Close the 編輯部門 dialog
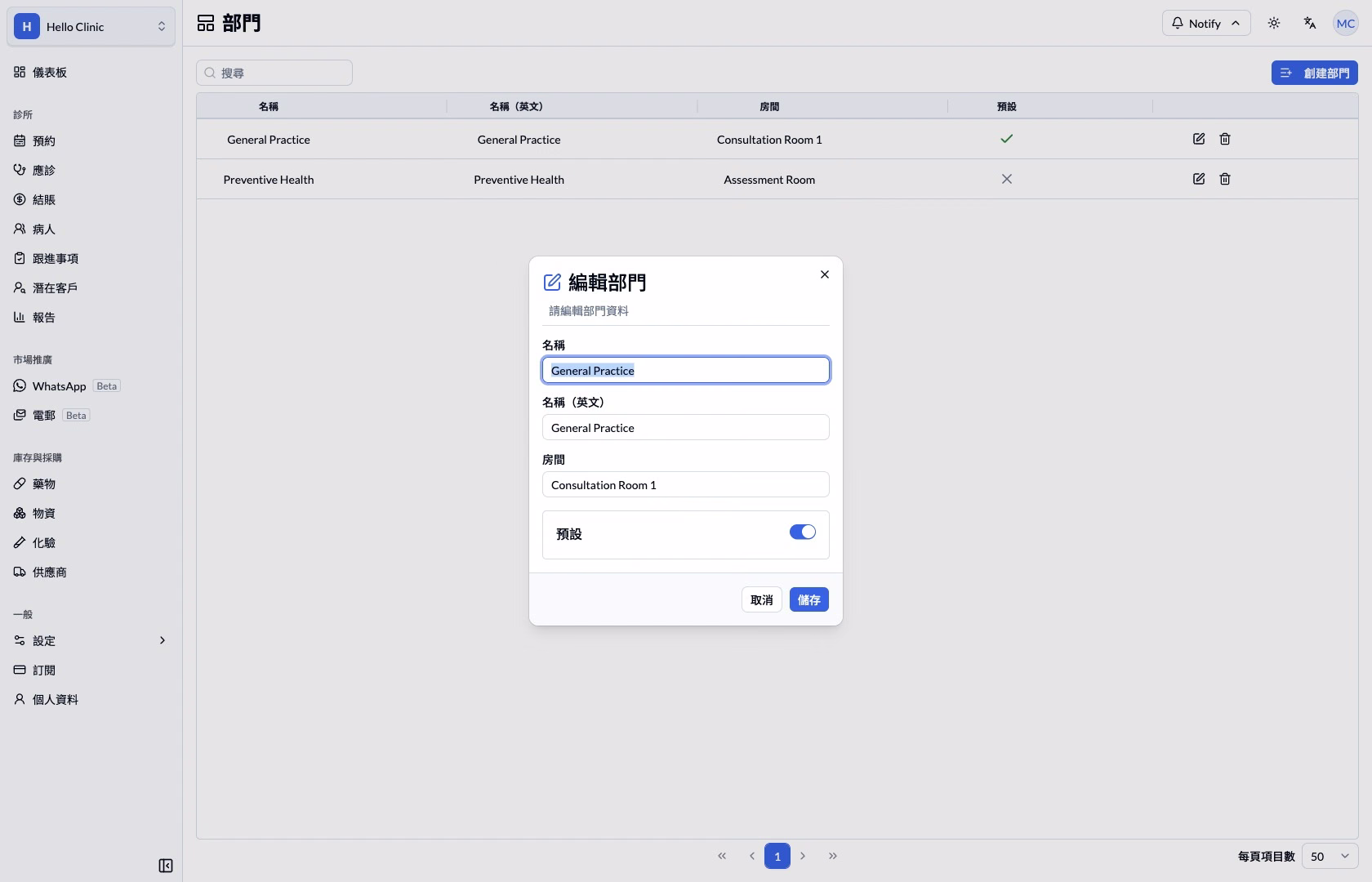 (x=825, y=274)
